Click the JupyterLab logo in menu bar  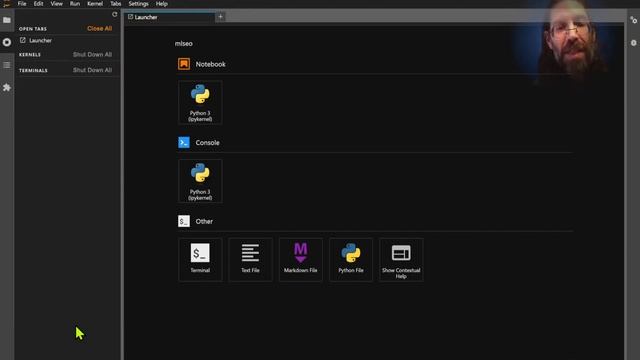pyautogui.click(x=6, y=4)
